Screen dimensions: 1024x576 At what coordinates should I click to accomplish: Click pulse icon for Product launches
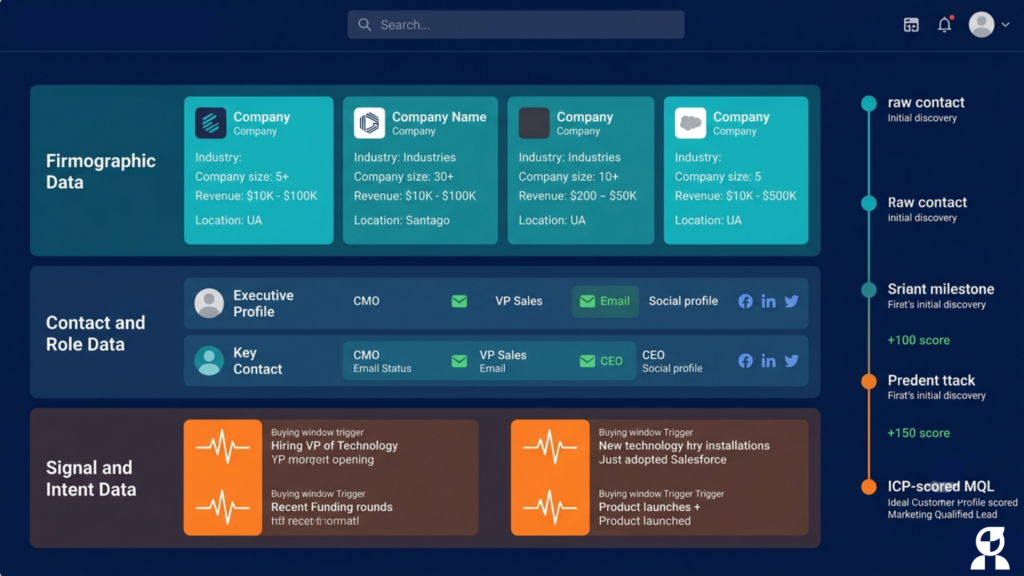(550, 507)
